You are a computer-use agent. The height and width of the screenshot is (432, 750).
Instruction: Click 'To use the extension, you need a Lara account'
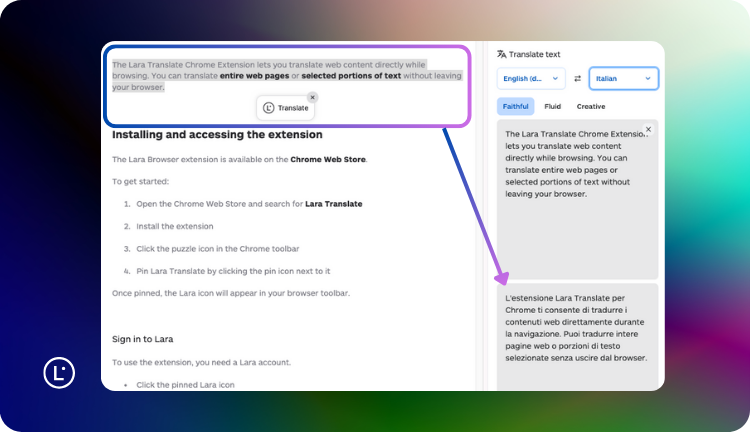(201, 363)
